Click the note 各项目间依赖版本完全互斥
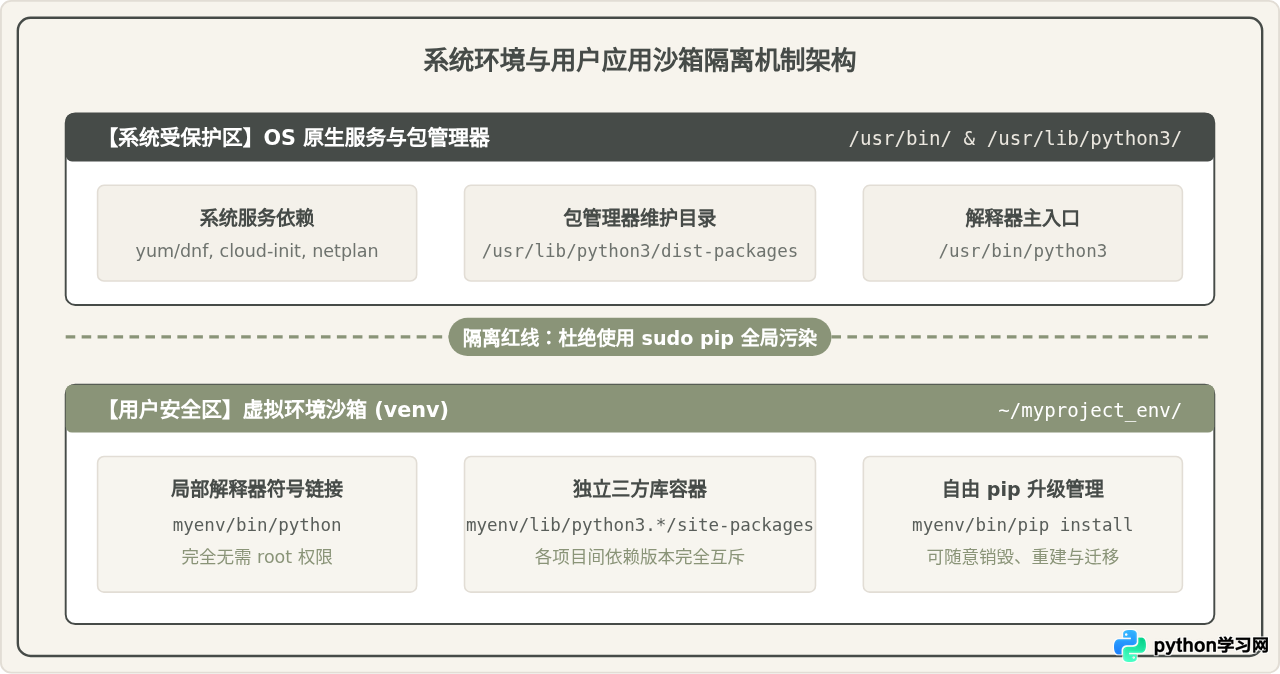This screenshot has height=674, width=1280. (x=640, y=557)
